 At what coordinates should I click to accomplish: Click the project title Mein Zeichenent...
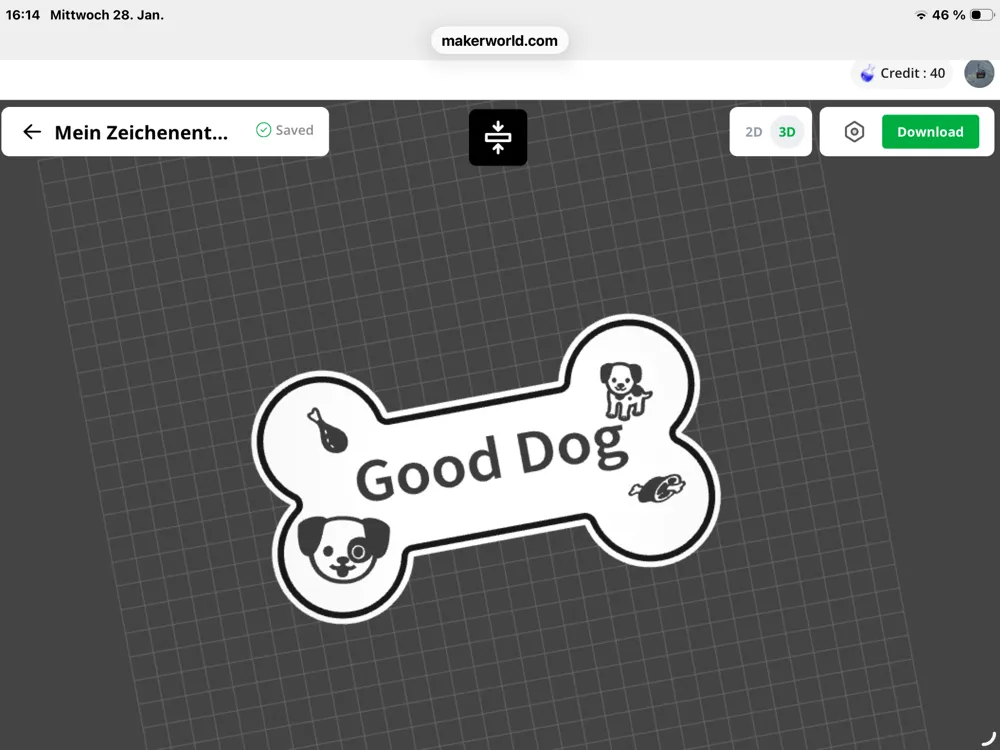pos(141,132)
